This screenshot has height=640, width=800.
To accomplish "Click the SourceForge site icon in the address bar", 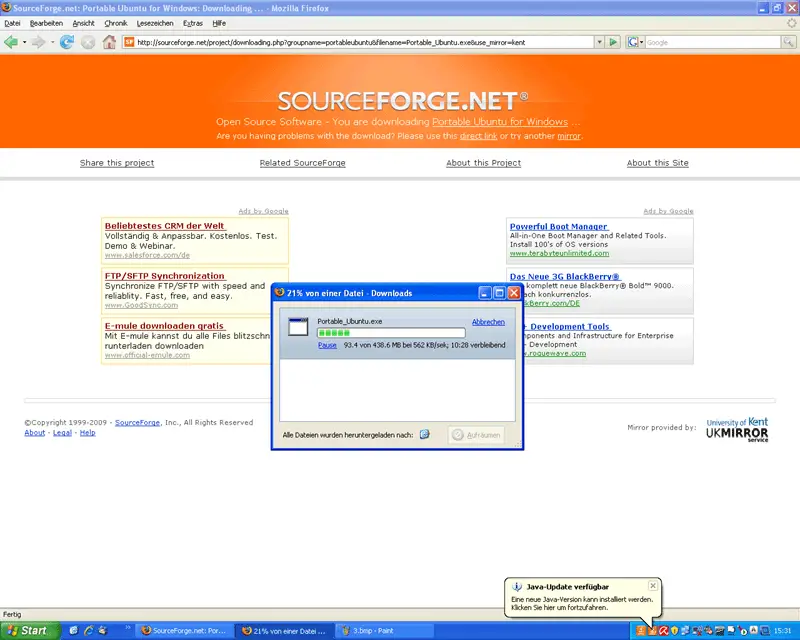I will (x=129, y=42).
